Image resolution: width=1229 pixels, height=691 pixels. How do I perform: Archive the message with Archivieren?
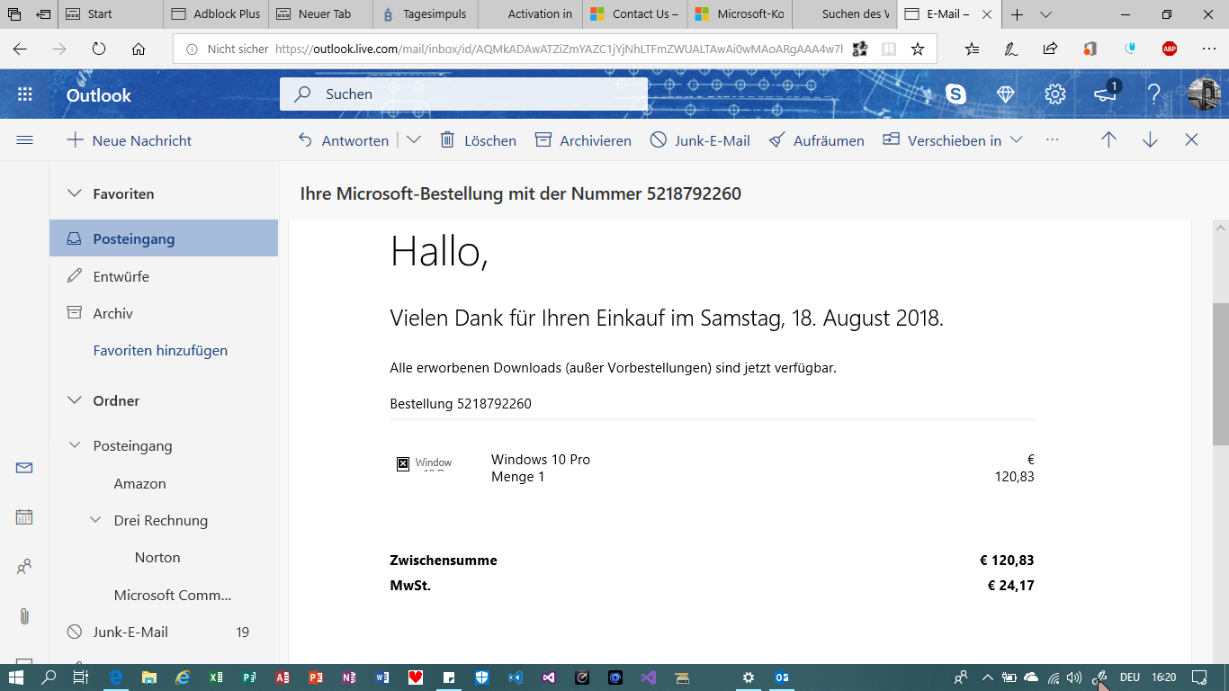(x=583, y=140)
